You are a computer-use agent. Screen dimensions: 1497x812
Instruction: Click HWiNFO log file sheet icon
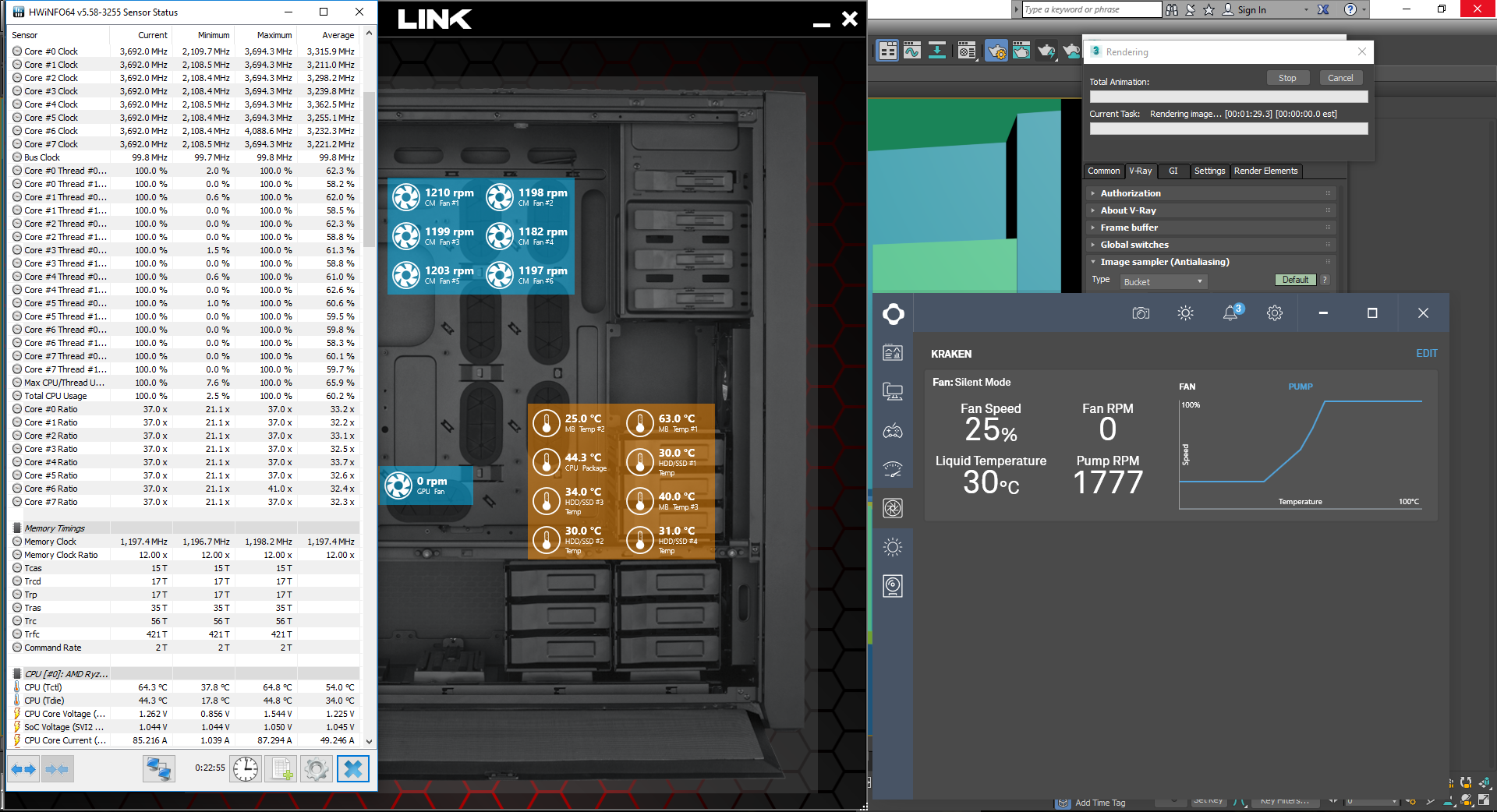click(x=281, y=769)
